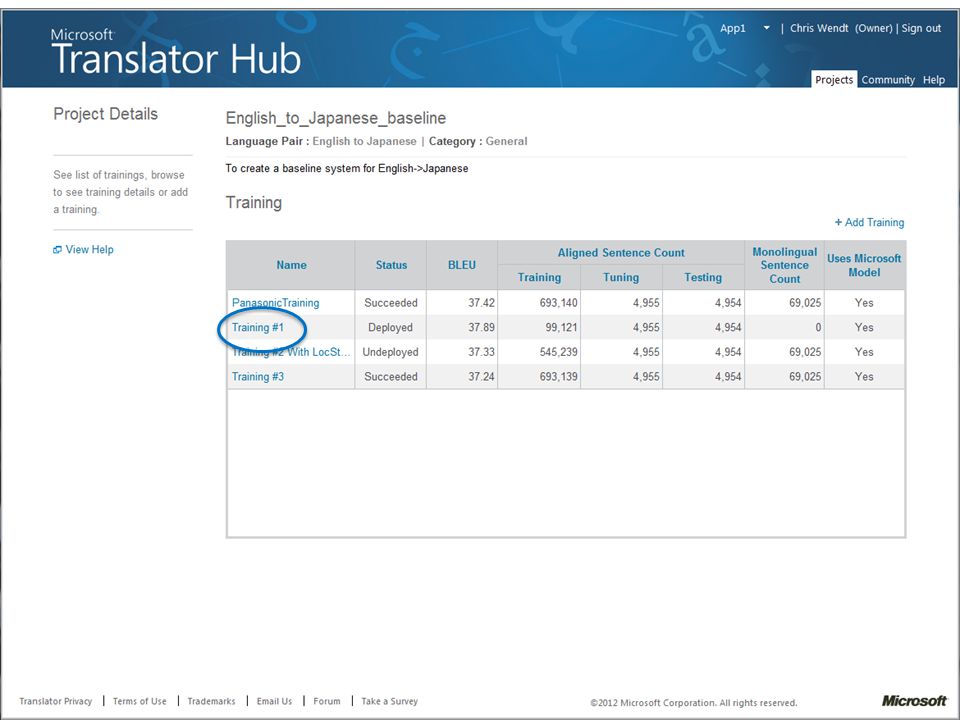Open the Trademarks footer link

211,701
